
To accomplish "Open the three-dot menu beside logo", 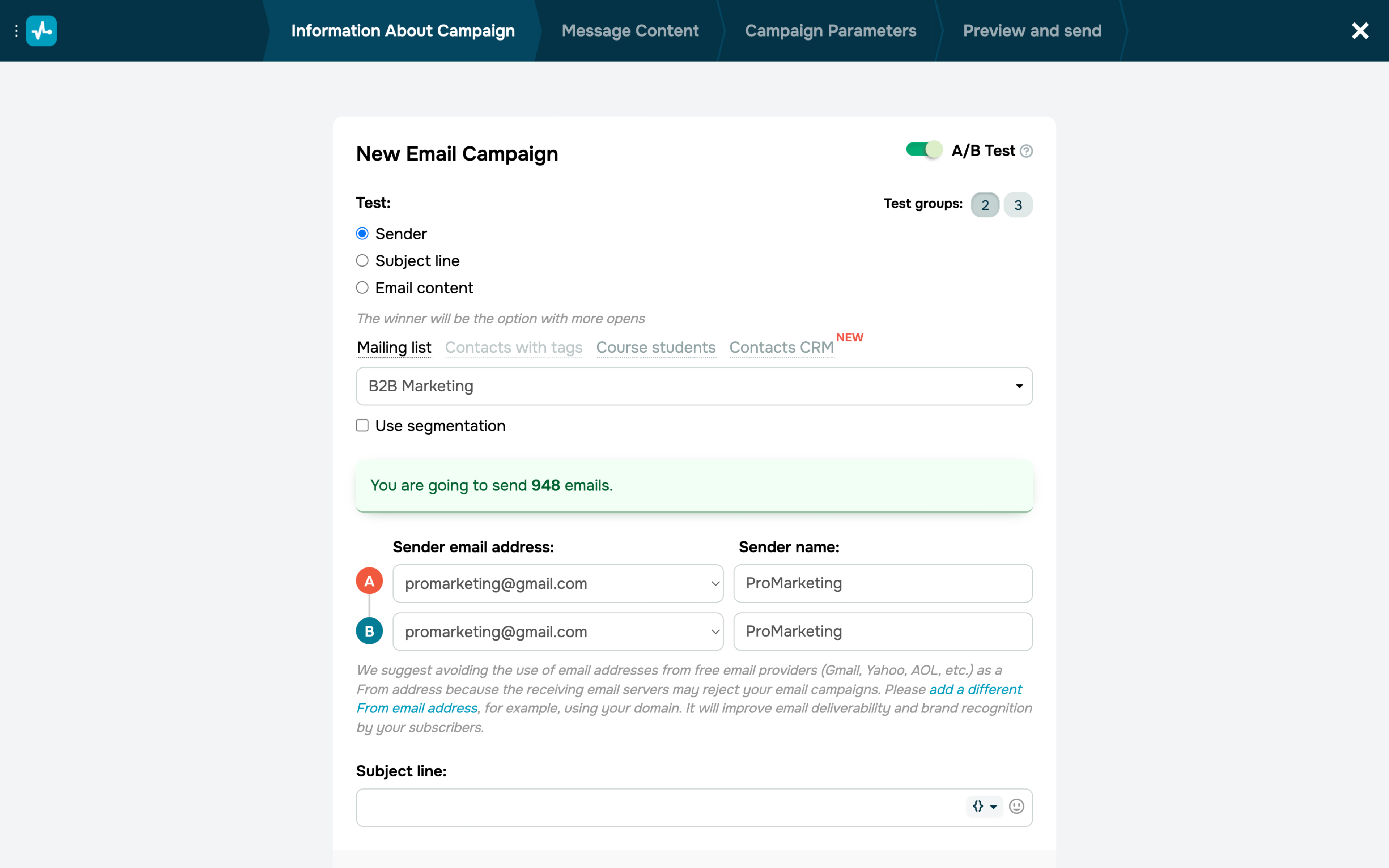I will coord(16,30).
